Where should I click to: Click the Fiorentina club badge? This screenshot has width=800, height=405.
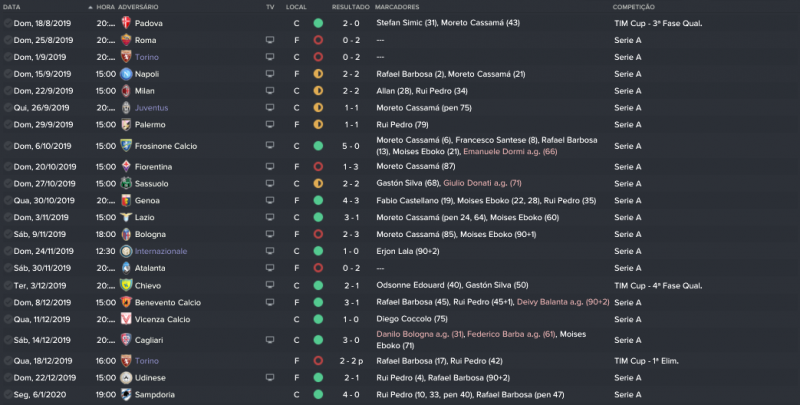(126, 167)
